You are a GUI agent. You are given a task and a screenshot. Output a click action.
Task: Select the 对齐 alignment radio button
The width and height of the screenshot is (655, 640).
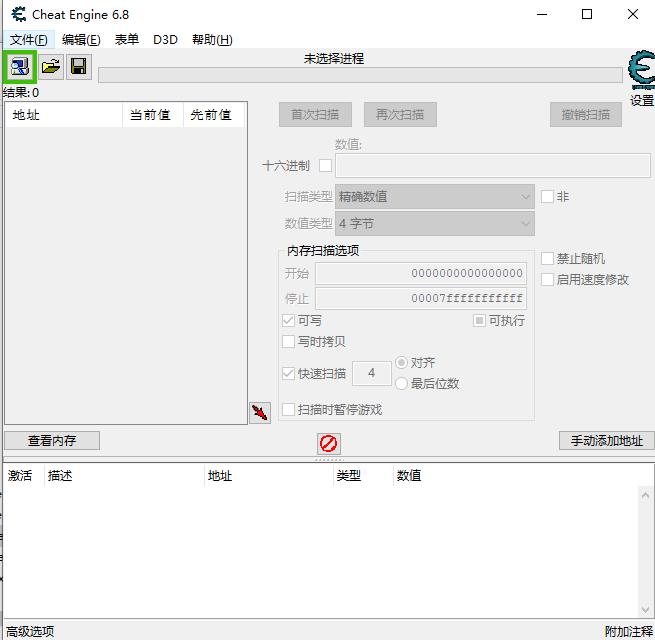[401, 363]
